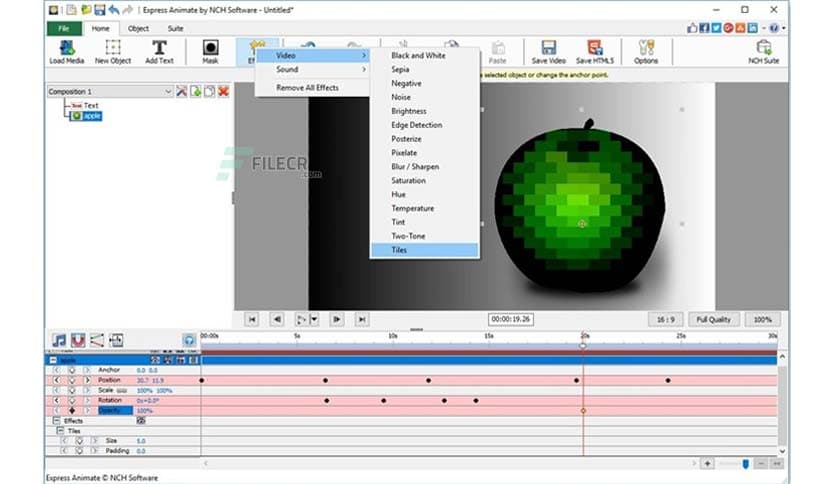
Task: Open composition settings icon beside Composition 1
Action: click(182, 91)
